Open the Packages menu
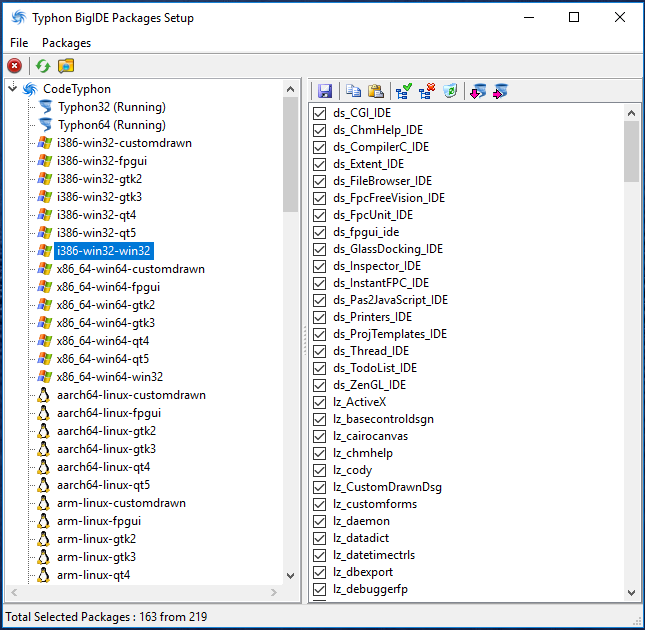Image resolution: width=645 pixels, height=630 pixels. [x=66, y=43]
